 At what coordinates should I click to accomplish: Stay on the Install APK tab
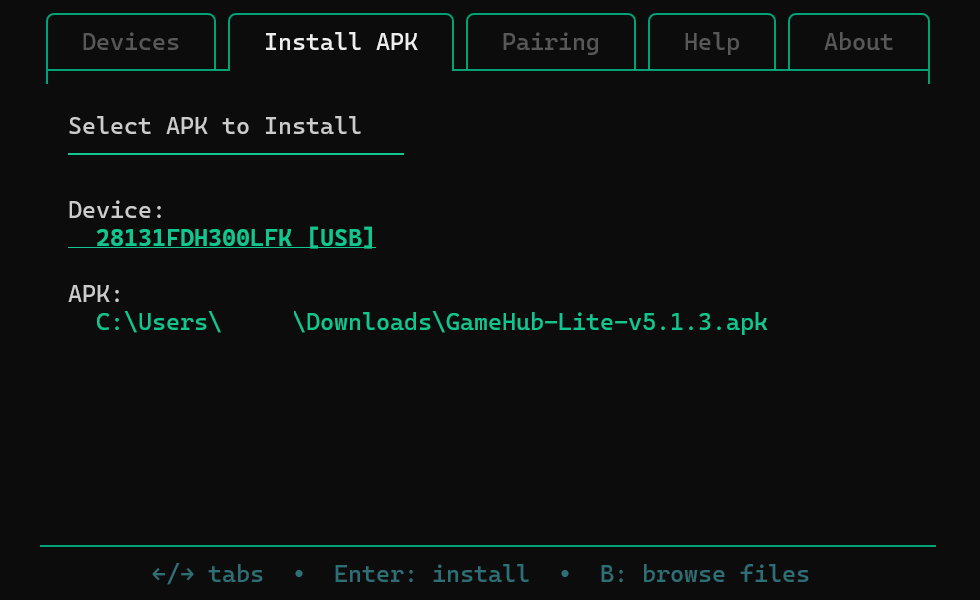point(341,42)
